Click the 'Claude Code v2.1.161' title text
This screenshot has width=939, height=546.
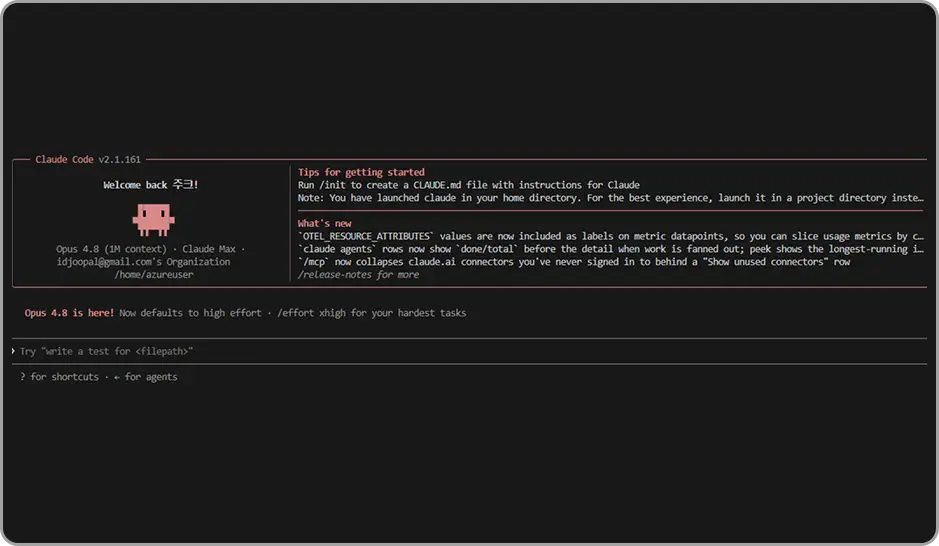88,159
